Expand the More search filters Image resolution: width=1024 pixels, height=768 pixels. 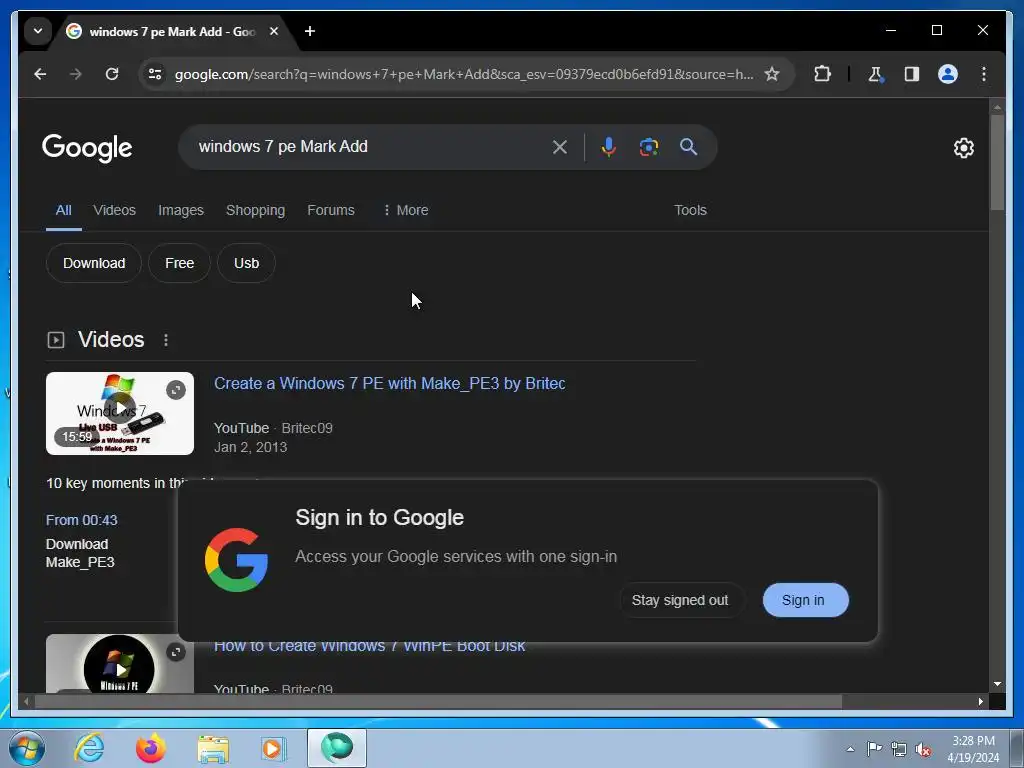pyautogui.click(x=406, y=210)
